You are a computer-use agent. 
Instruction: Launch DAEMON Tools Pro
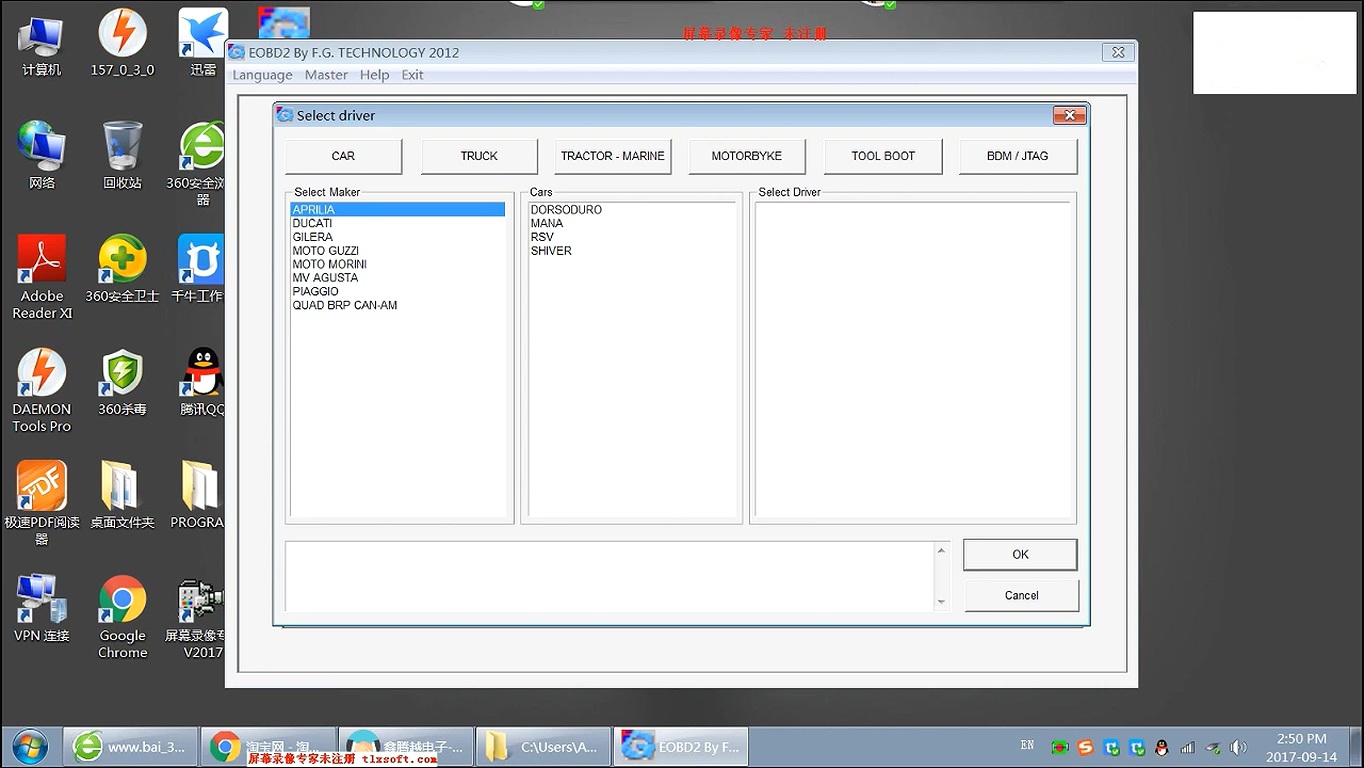[x=42, y=390]
